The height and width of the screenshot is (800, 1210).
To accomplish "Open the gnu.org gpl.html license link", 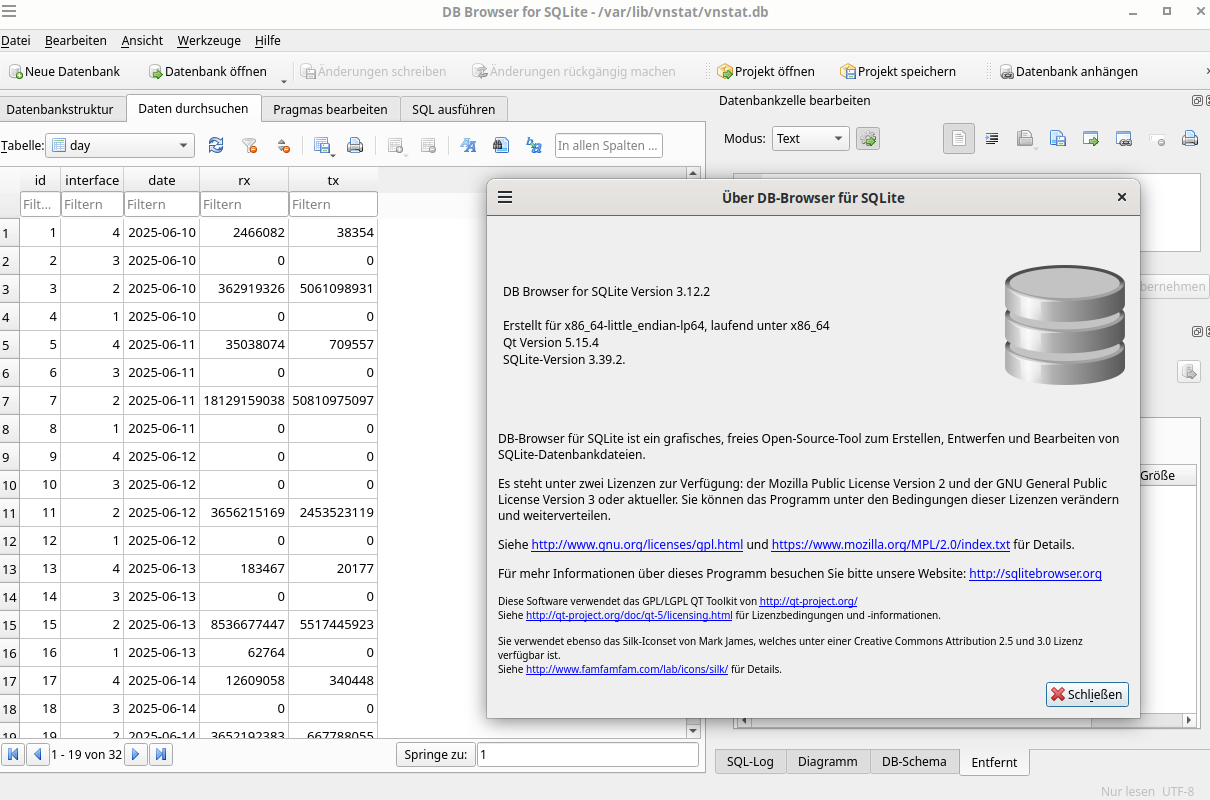I will pyautogui.click(x=637, y=545).
